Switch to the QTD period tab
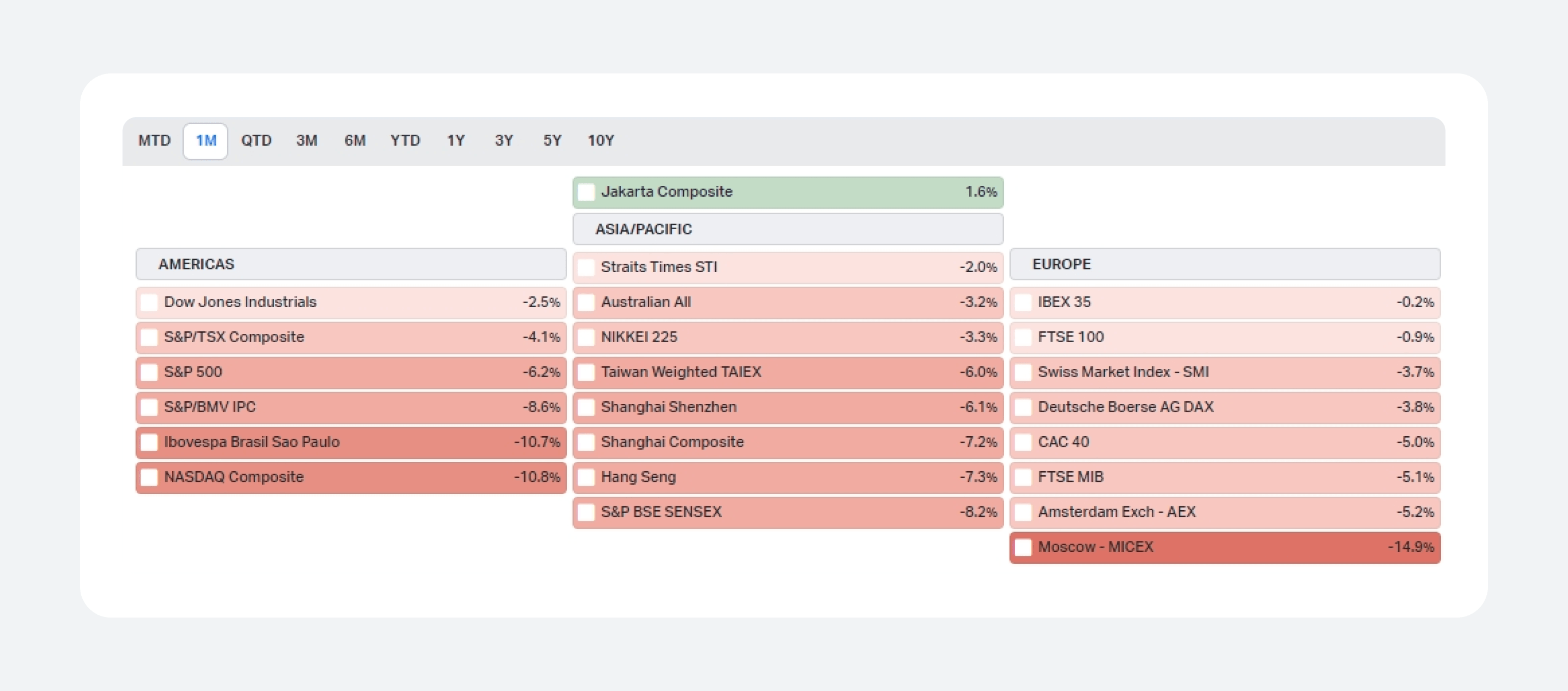Viewport: 1568px width, 691px height. pos(256,141)
